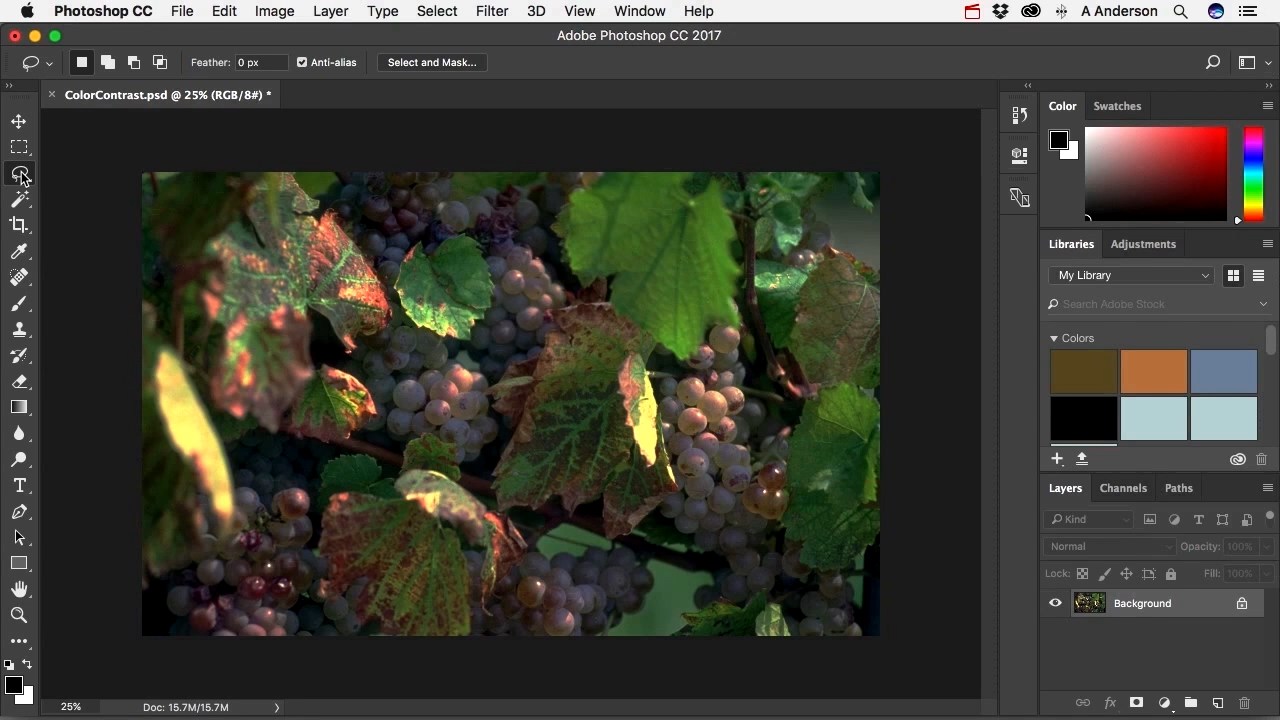This screenshot has height=720, width=1280.
Task: Select the Eyedropper tool
Action: tap(19, 252)
